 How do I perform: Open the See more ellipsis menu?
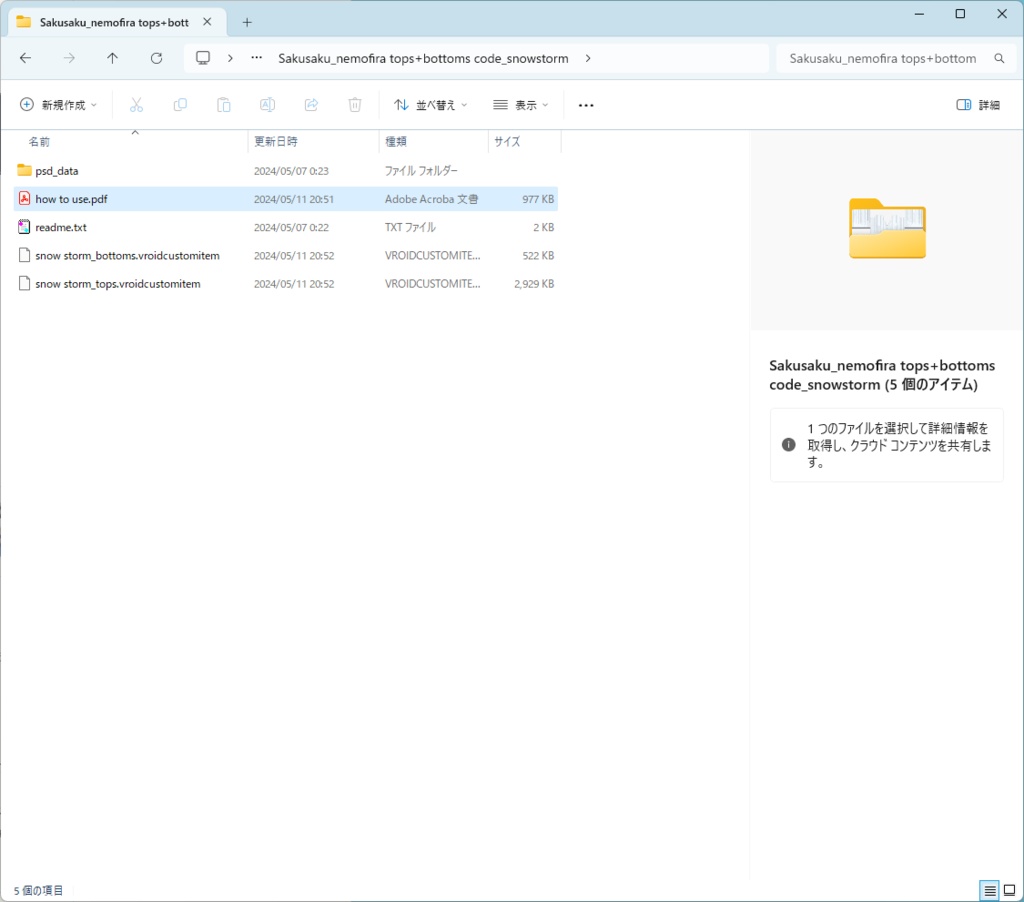(x=586, y=105)
